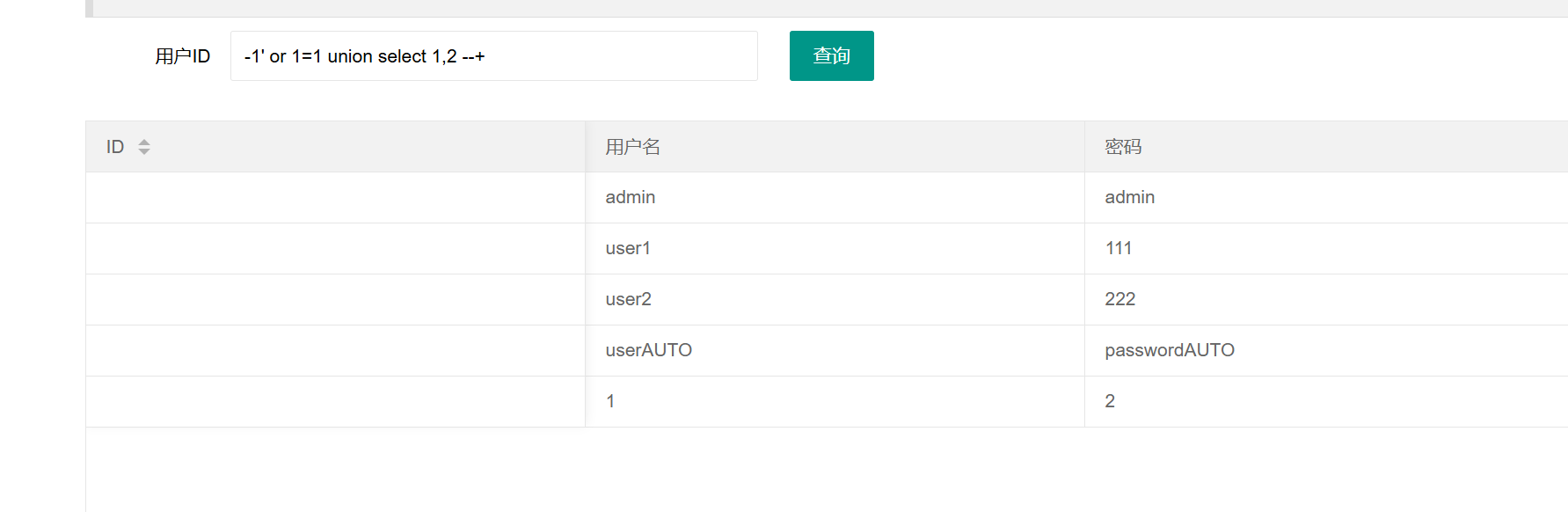Select the password cell '2'
Viewport: 1568px width, 512px height.
1326,402
